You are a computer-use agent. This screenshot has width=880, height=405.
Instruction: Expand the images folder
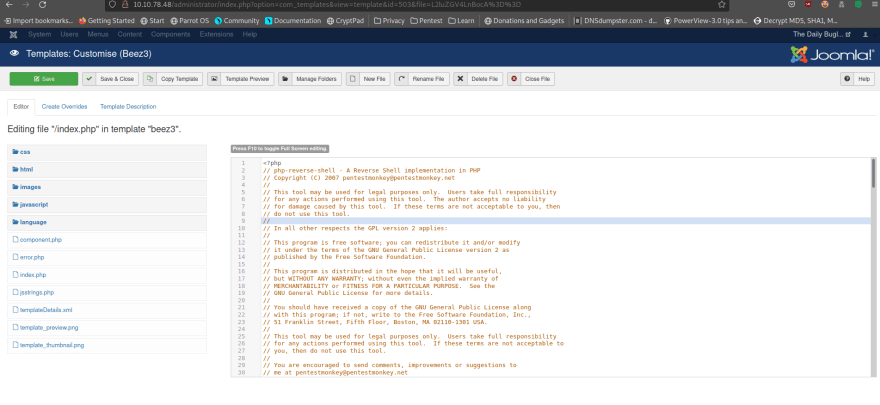107,187
